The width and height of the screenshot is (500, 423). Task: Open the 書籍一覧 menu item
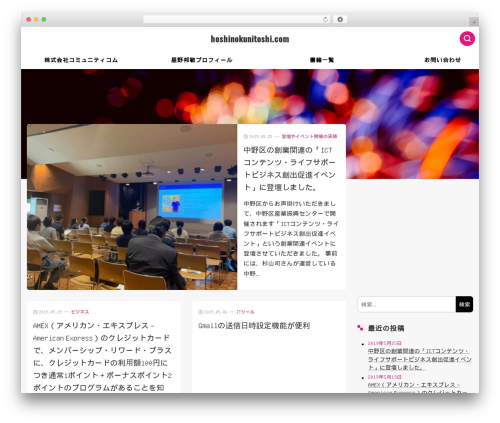[x=322, y=60]
